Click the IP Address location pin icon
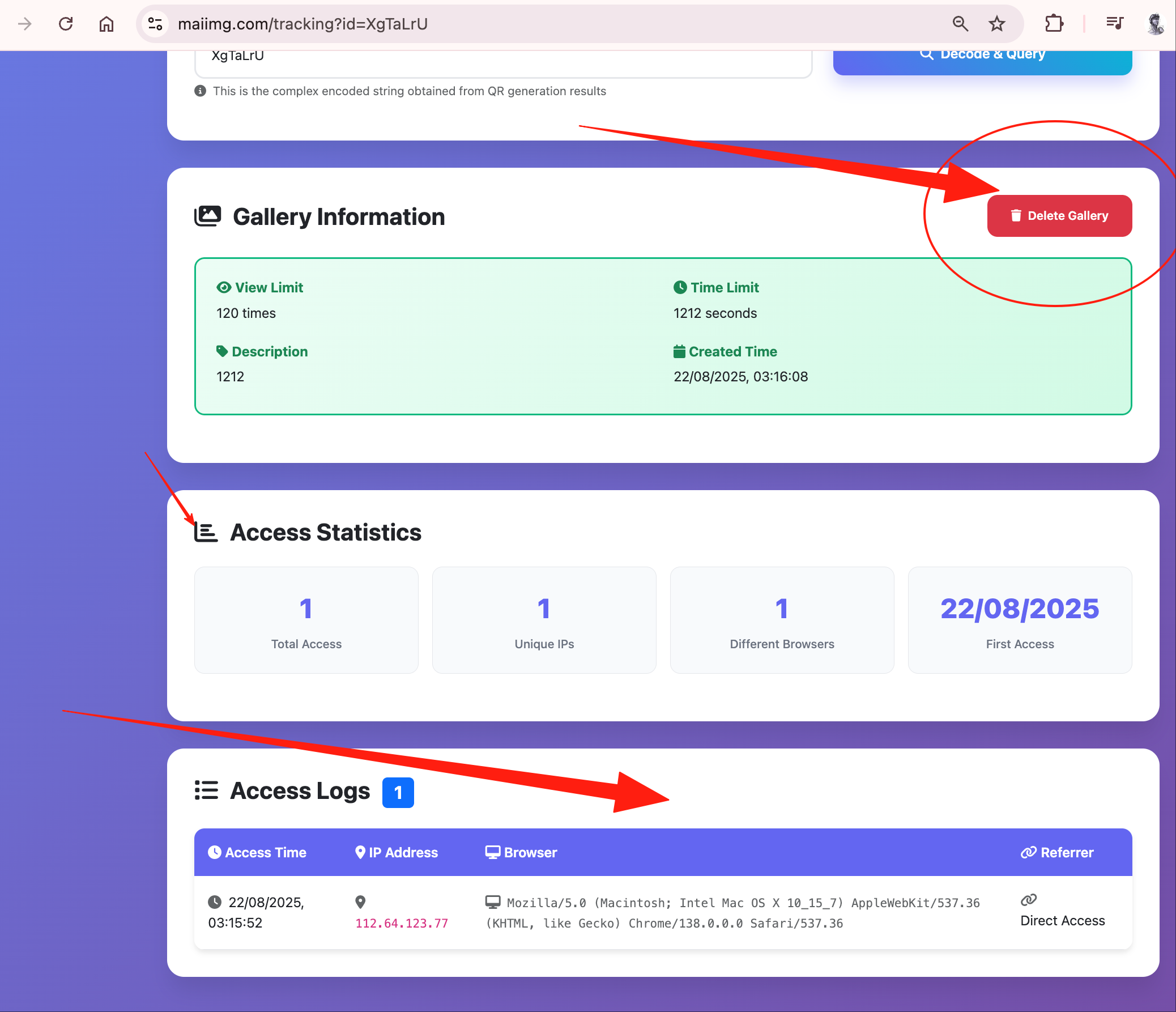Image resolution: width=1176 pixels, height=1012 pixels. click(360, 852)
